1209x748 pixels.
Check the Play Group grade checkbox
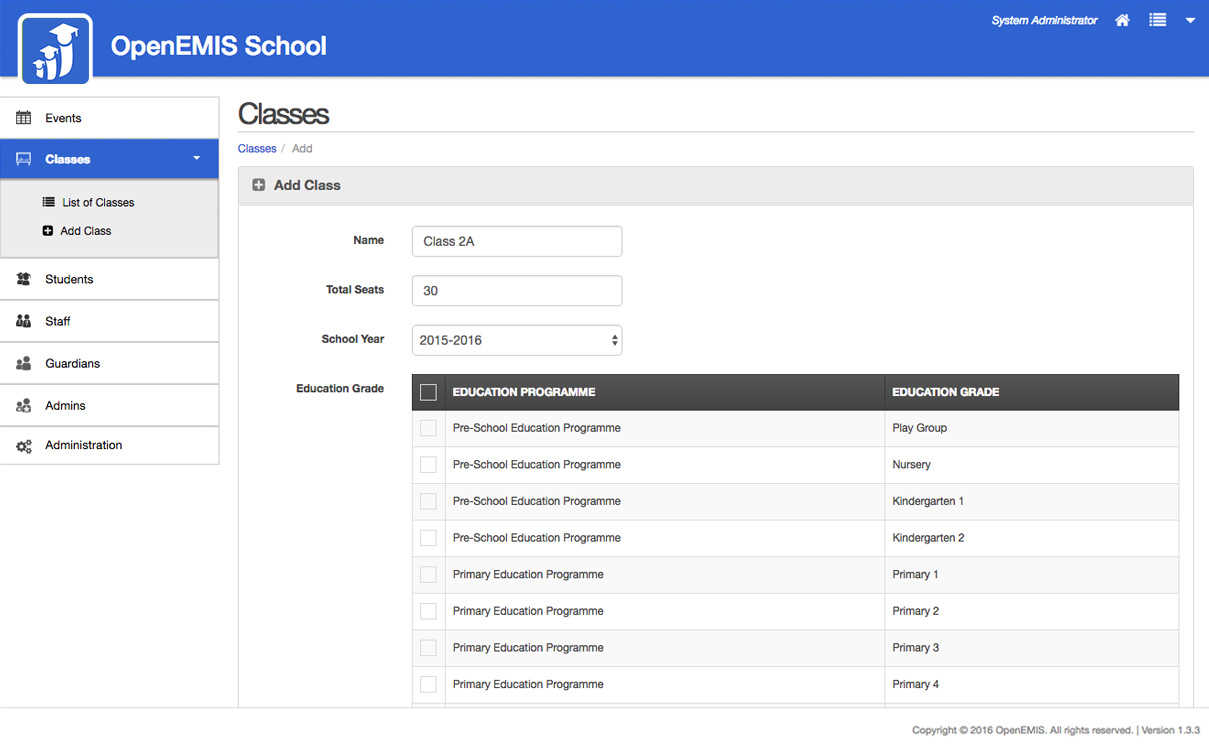click(x=428, y=428)
